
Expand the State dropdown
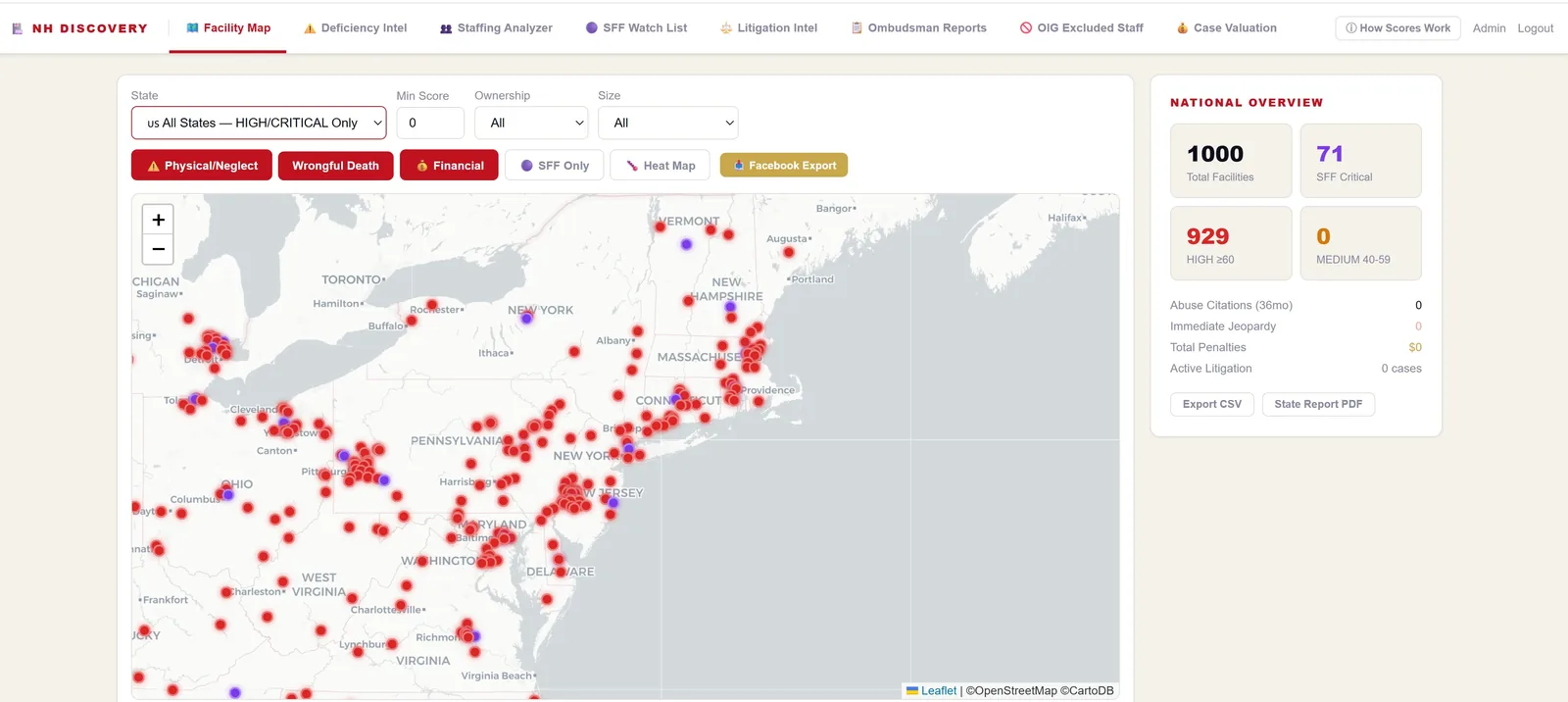[259, 124]
